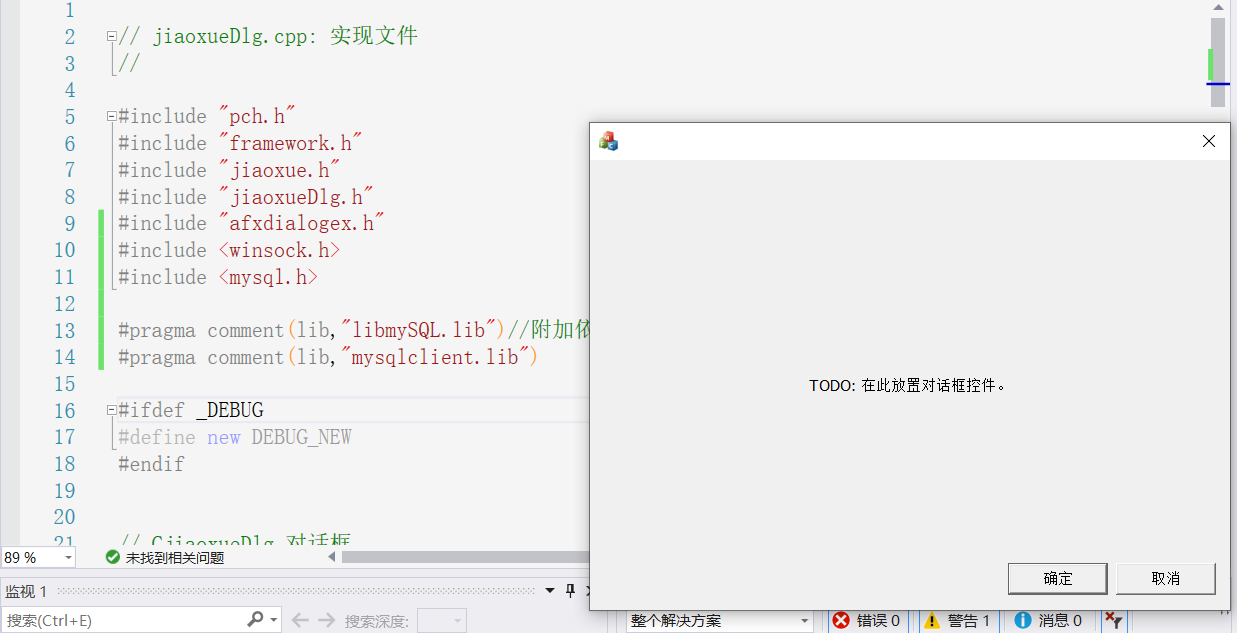Click the back navigation arrow in the watch panel

click(x=298, y=620)
